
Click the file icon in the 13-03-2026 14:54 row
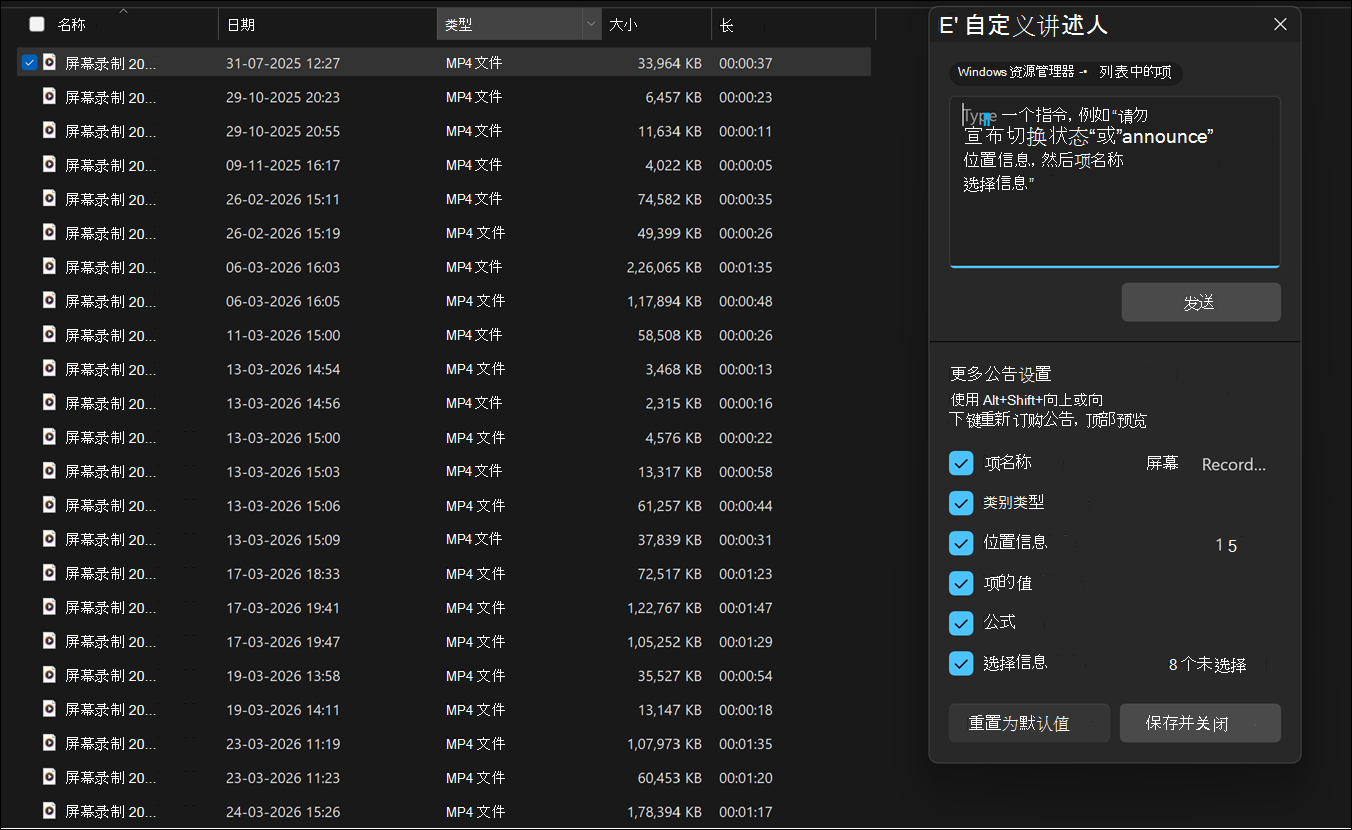48,369
